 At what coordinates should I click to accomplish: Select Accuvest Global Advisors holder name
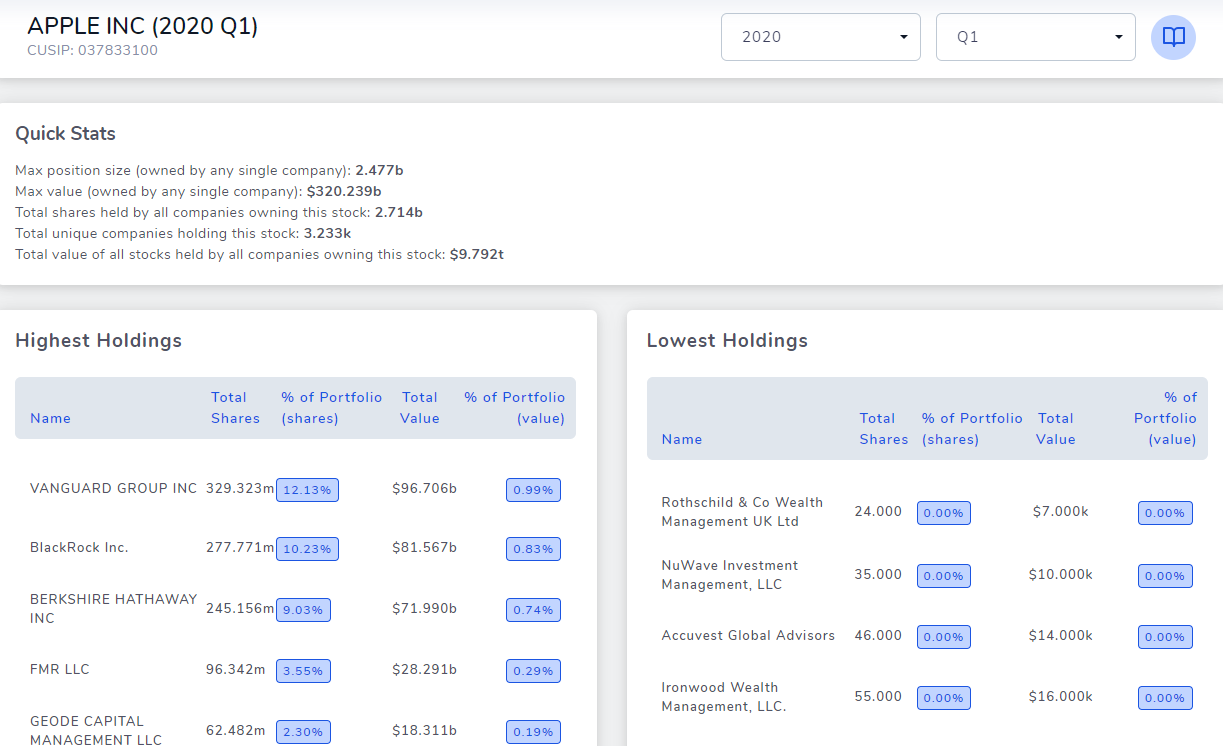tap(748, 635)
